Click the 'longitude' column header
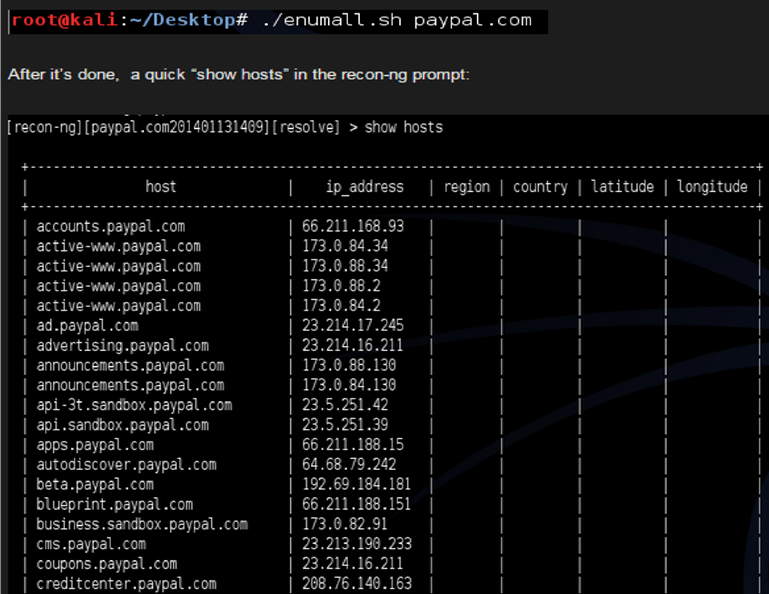The image size is (769, 594). [712, 187]
